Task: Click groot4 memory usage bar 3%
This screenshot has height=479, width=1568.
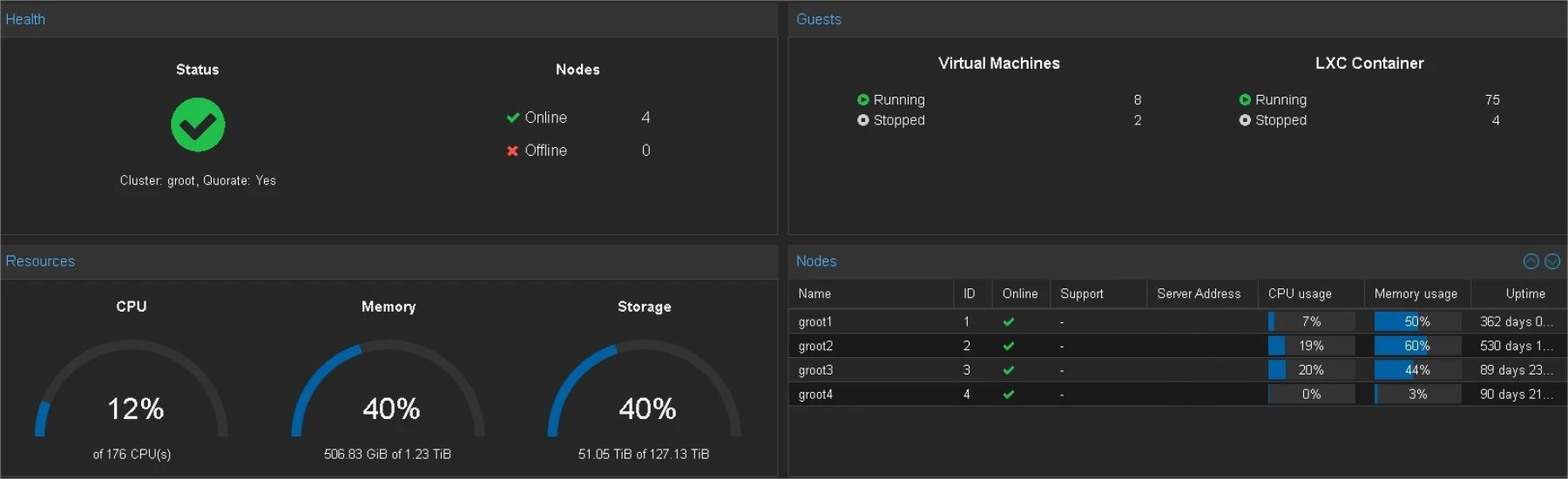Action: 1417,395
